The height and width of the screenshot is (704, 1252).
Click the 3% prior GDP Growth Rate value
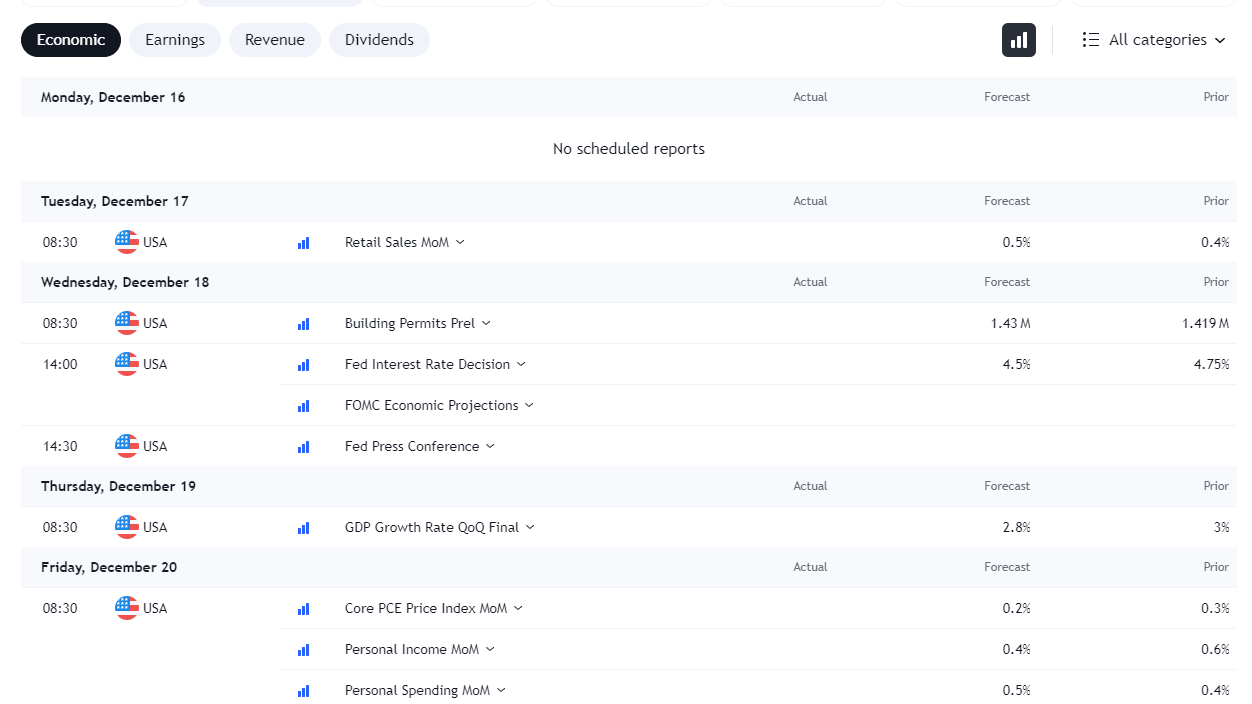click(1222, 527)
